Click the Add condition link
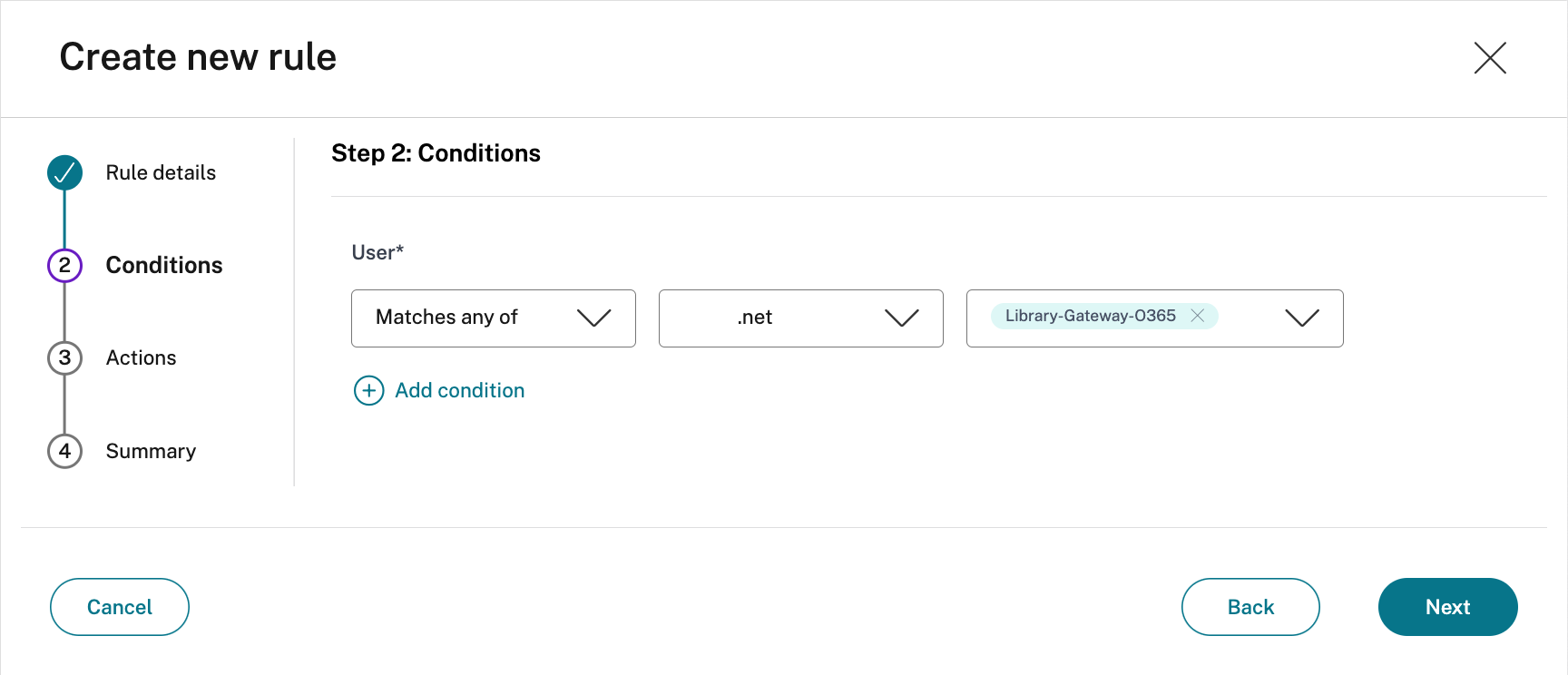Viewport: 1568px width, 675px height. coord(459,391)
